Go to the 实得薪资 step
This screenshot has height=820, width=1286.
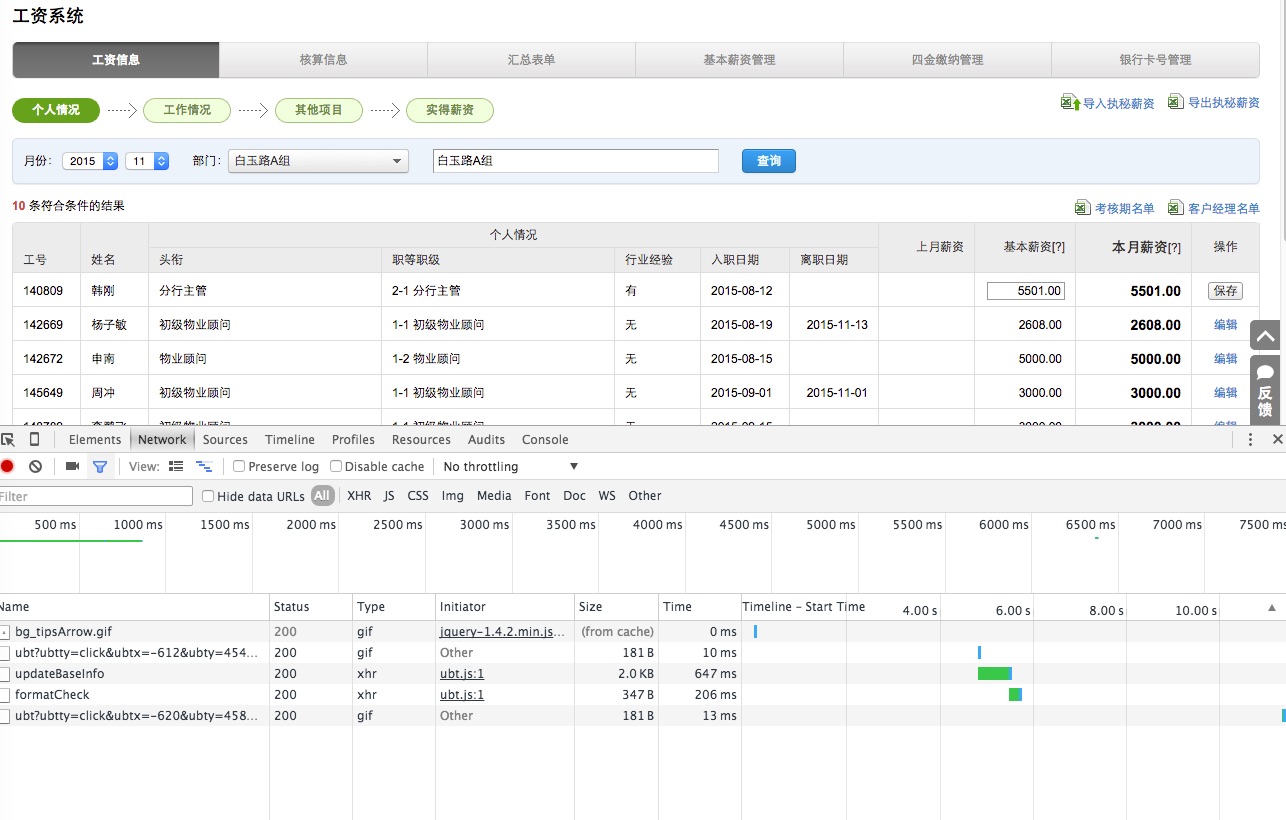coord(450,110)
